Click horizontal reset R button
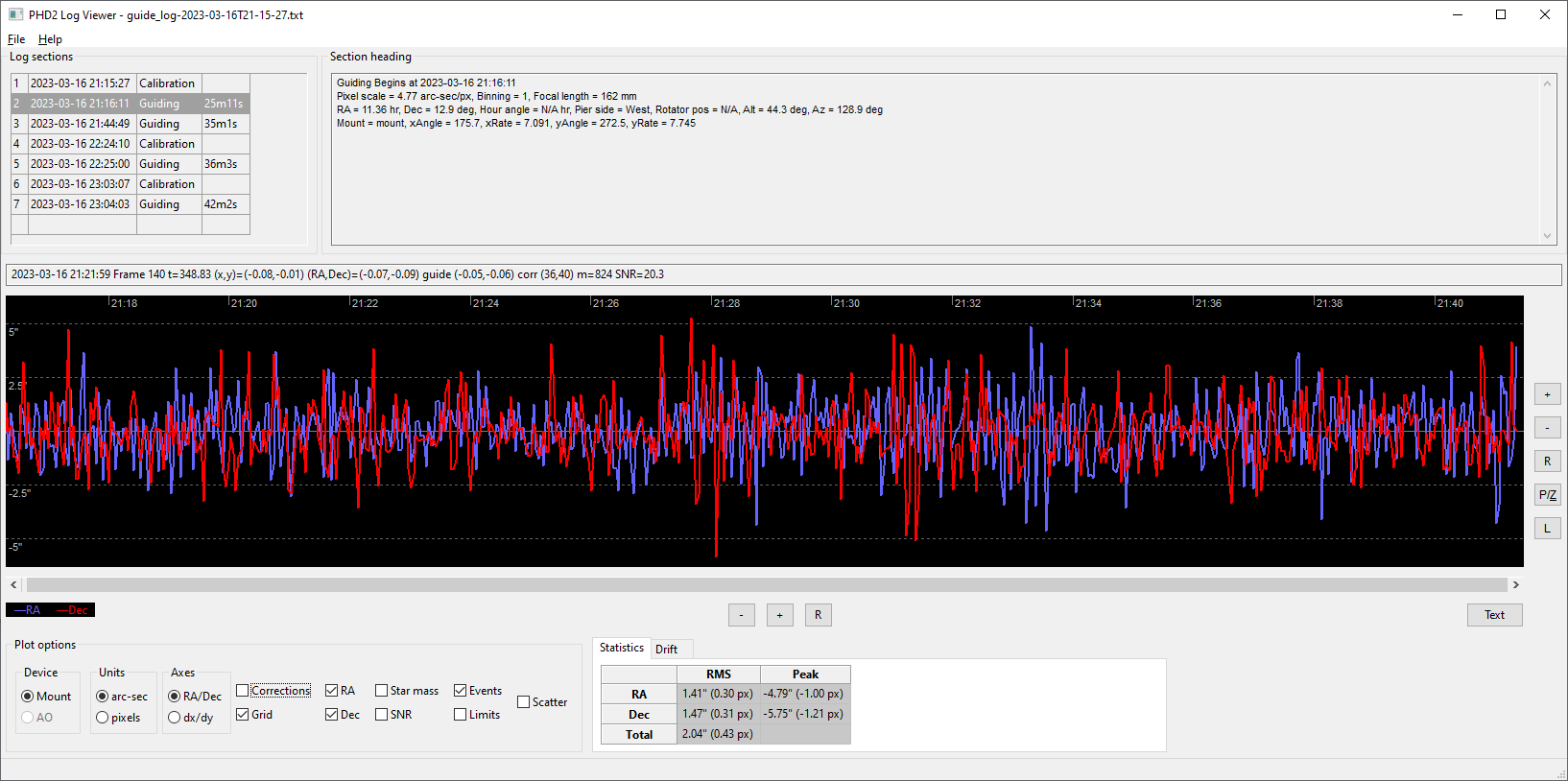 pos(818,615)
